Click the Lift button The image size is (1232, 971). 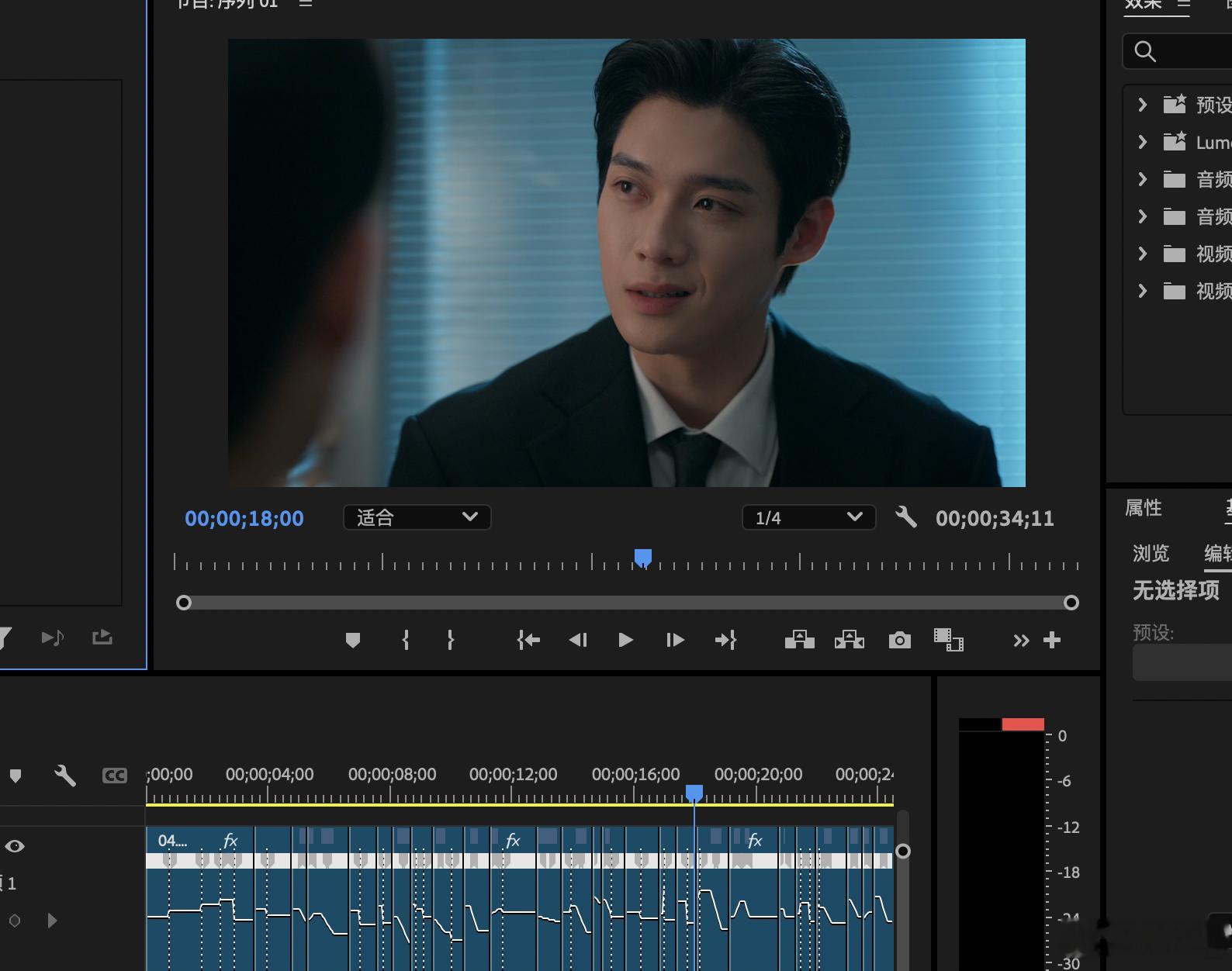point(799,640)
